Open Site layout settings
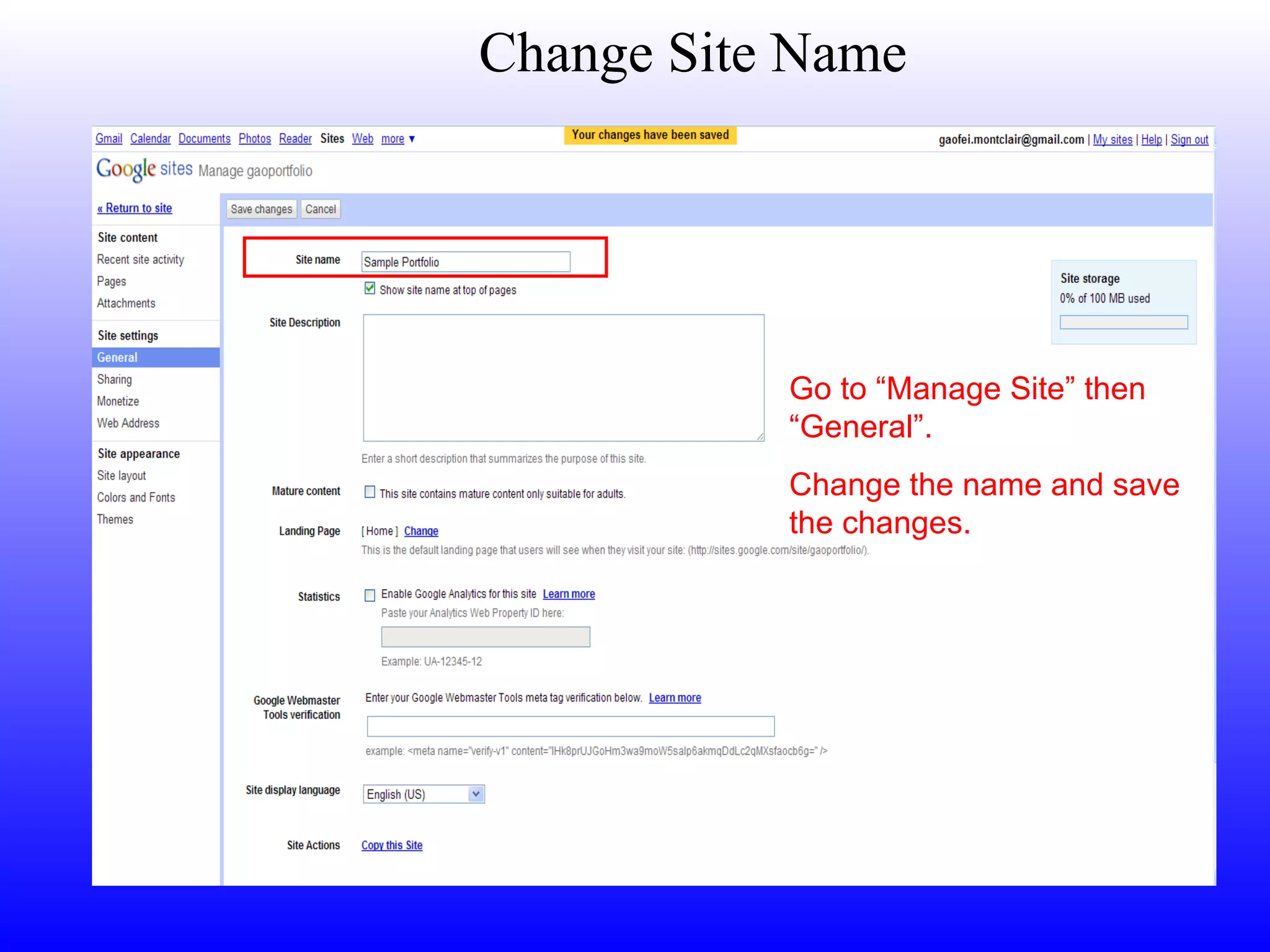Screen dimensions: 1270x952 pyautogui.click(x=122, y=475)
